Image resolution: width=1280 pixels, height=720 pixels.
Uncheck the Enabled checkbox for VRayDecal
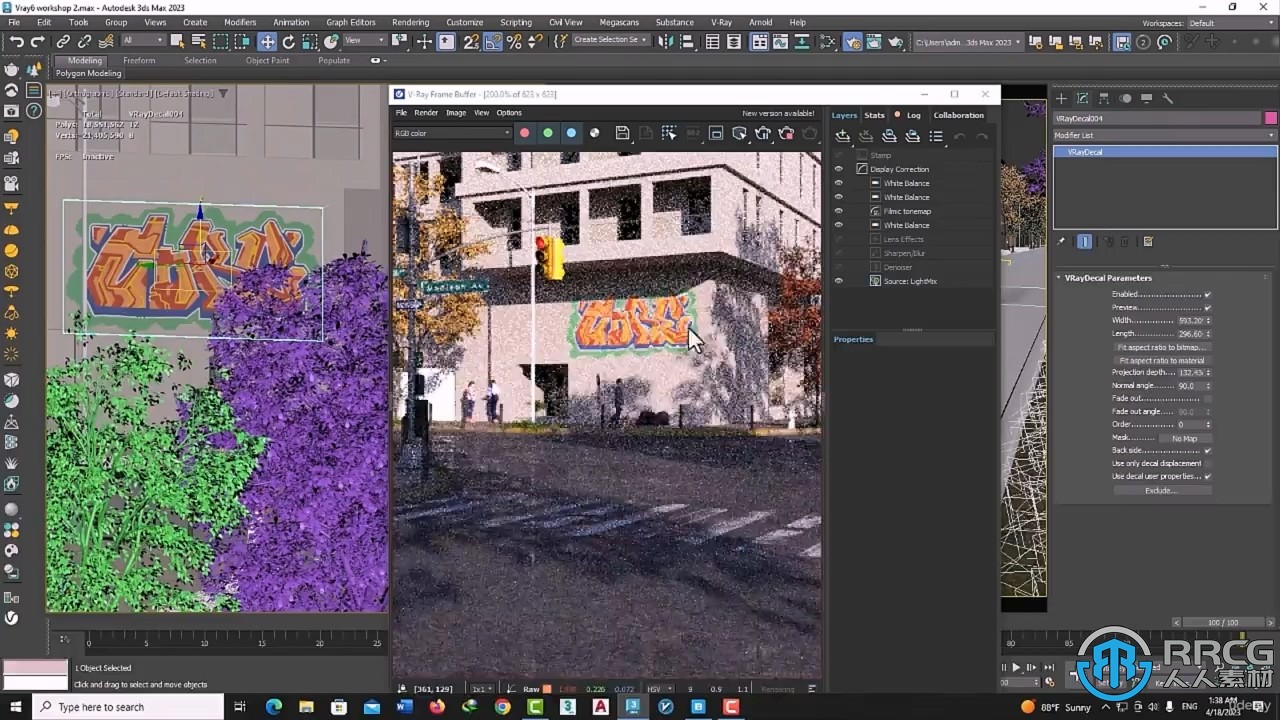pos(1208,295)
